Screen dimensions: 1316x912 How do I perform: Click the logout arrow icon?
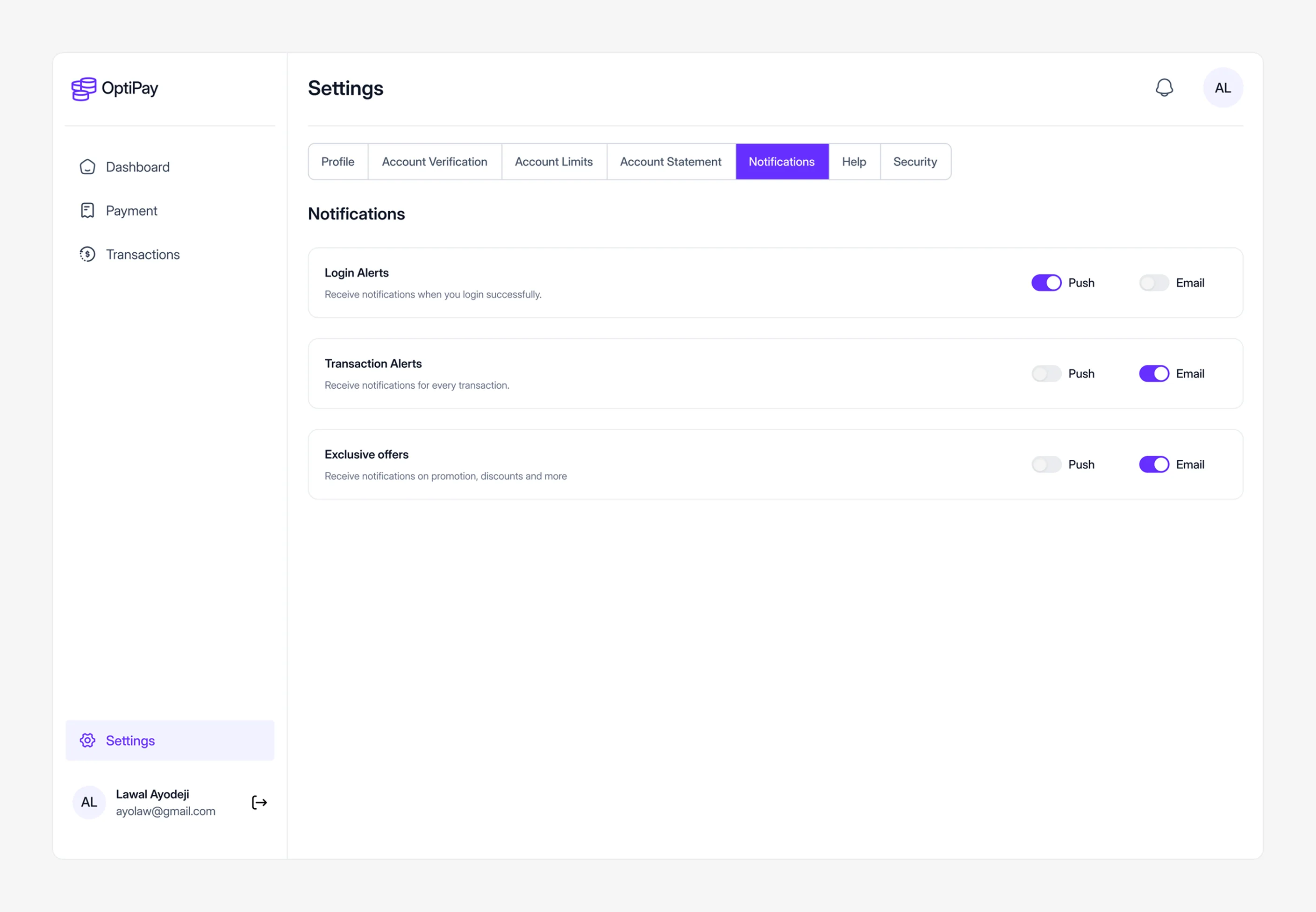point(259,803)
